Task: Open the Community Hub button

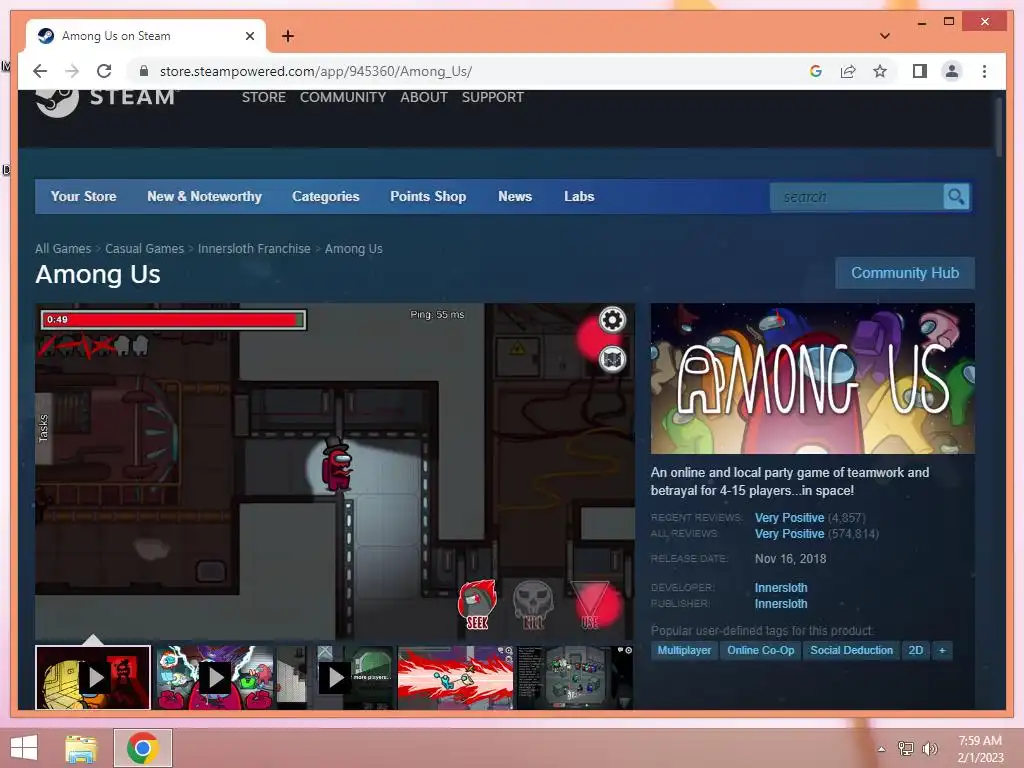Action: (905, 273)
